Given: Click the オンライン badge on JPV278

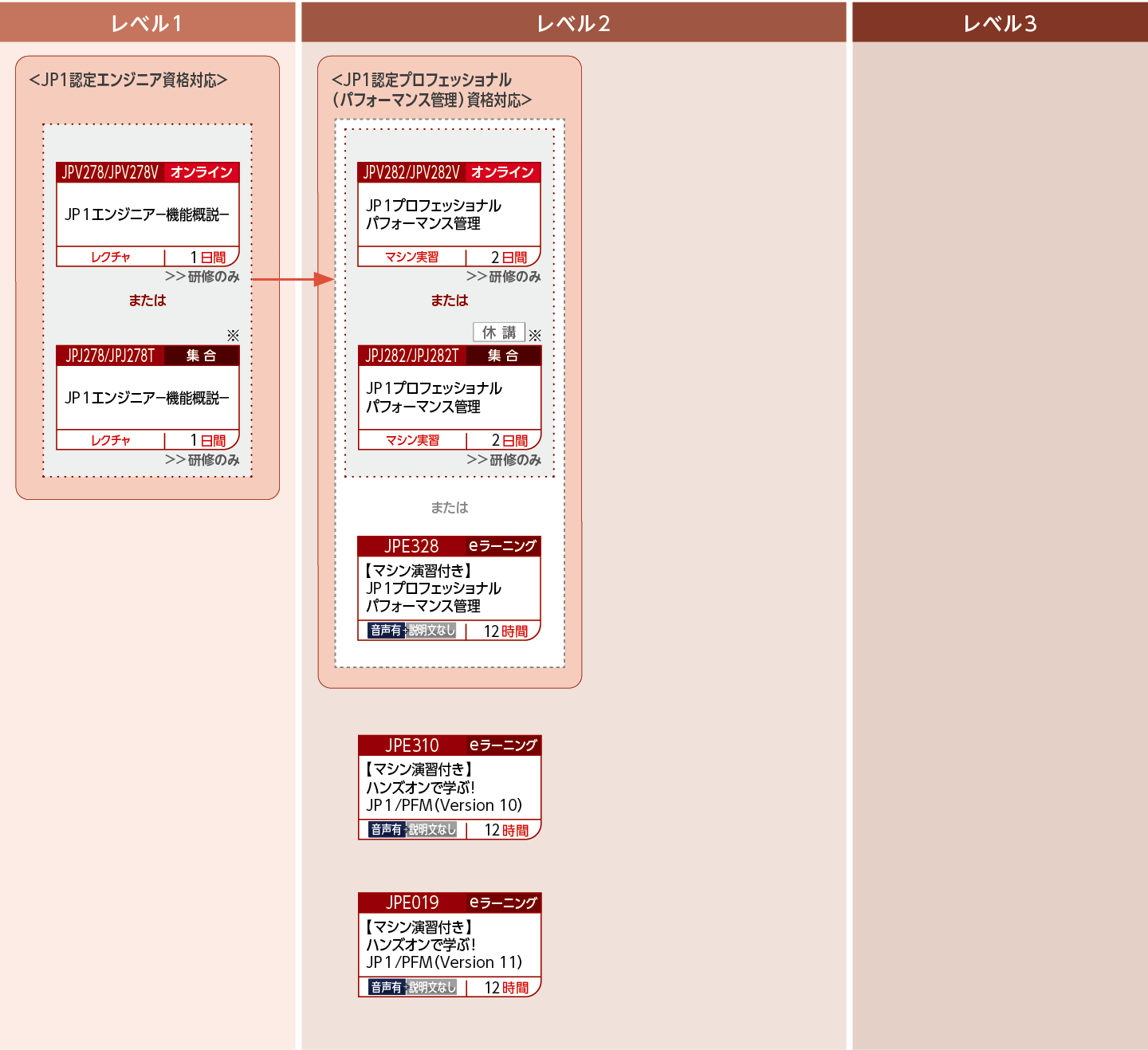Looking at the screenshot, I should [202, 172].
